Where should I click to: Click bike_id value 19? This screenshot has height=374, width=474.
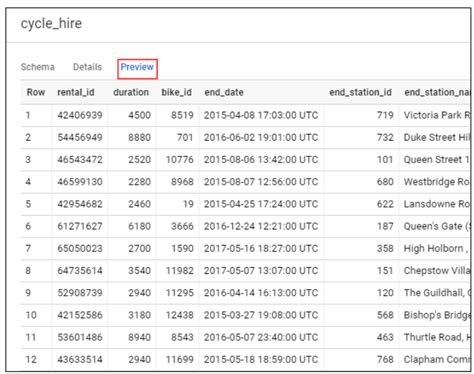pos(188,204)
